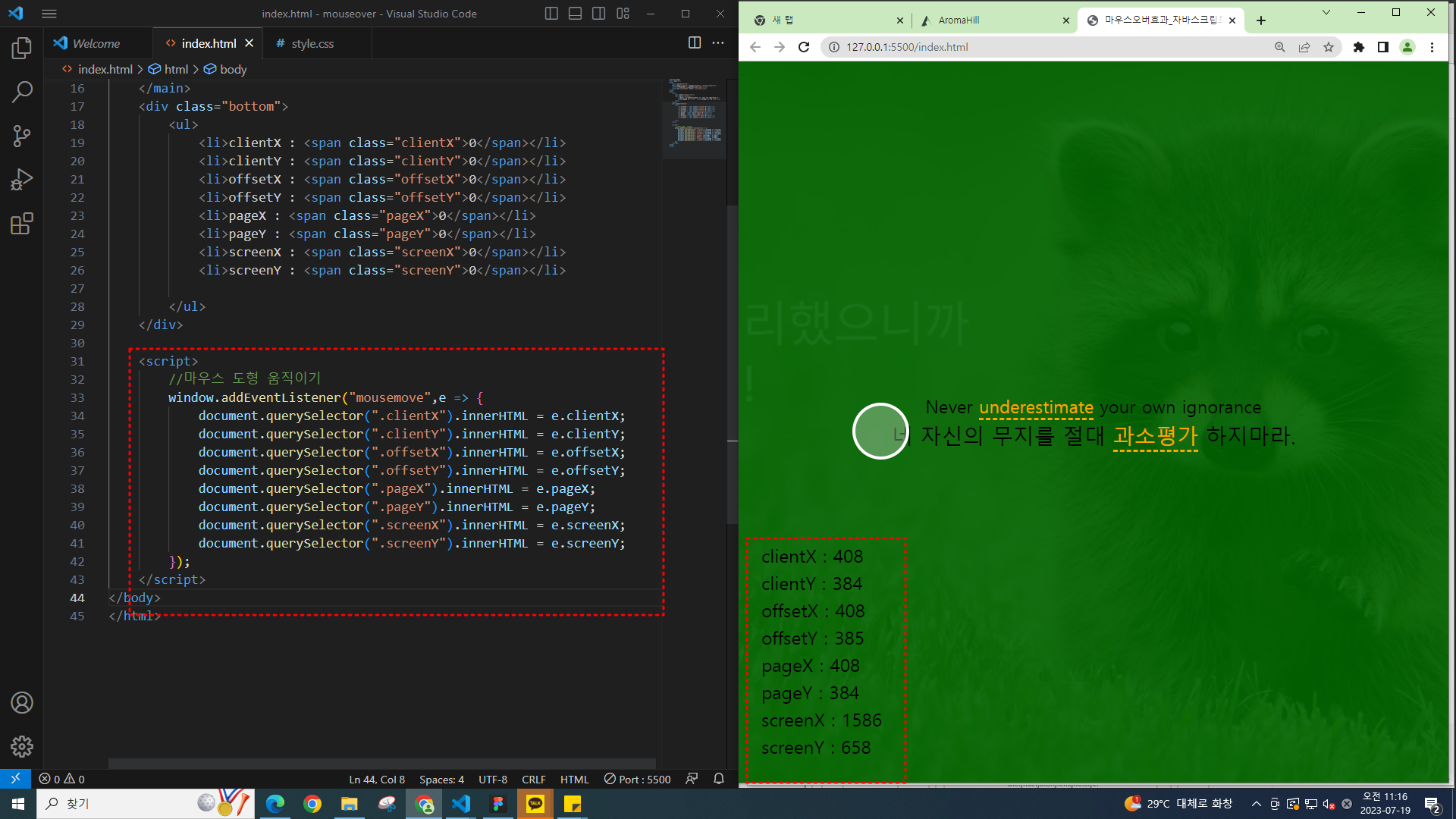Open the Search view in sidebar
Screen dimensions: 1456x819
tap(22, 93)
